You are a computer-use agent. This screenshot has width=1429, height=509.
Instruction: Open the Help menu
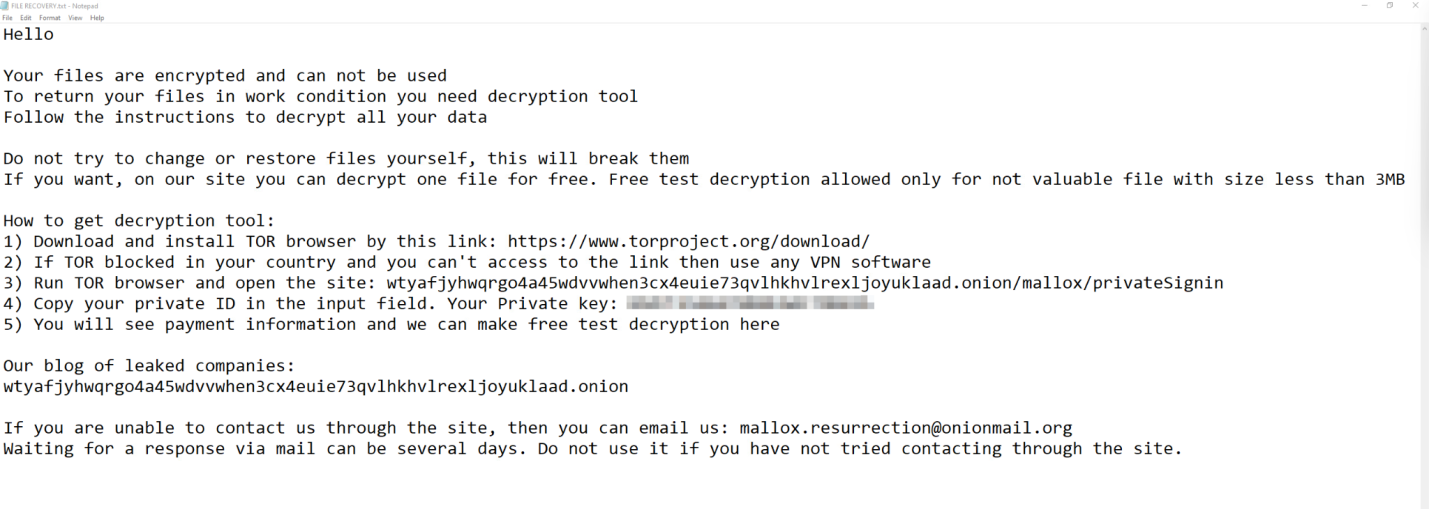97,18
